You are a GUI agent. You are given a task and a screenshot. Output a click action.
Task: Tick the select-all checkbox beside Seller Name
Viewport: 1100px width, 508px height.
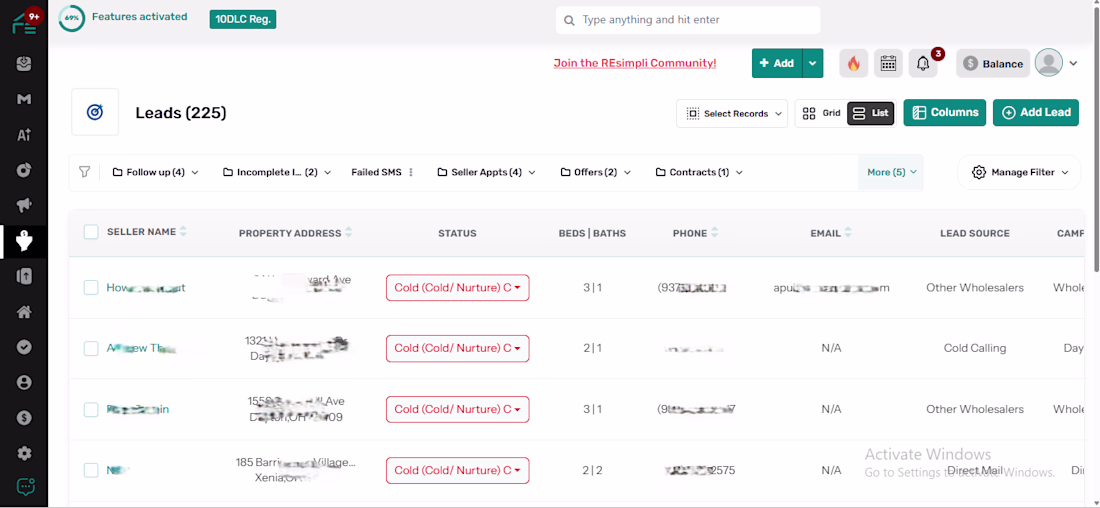[91, 232]
